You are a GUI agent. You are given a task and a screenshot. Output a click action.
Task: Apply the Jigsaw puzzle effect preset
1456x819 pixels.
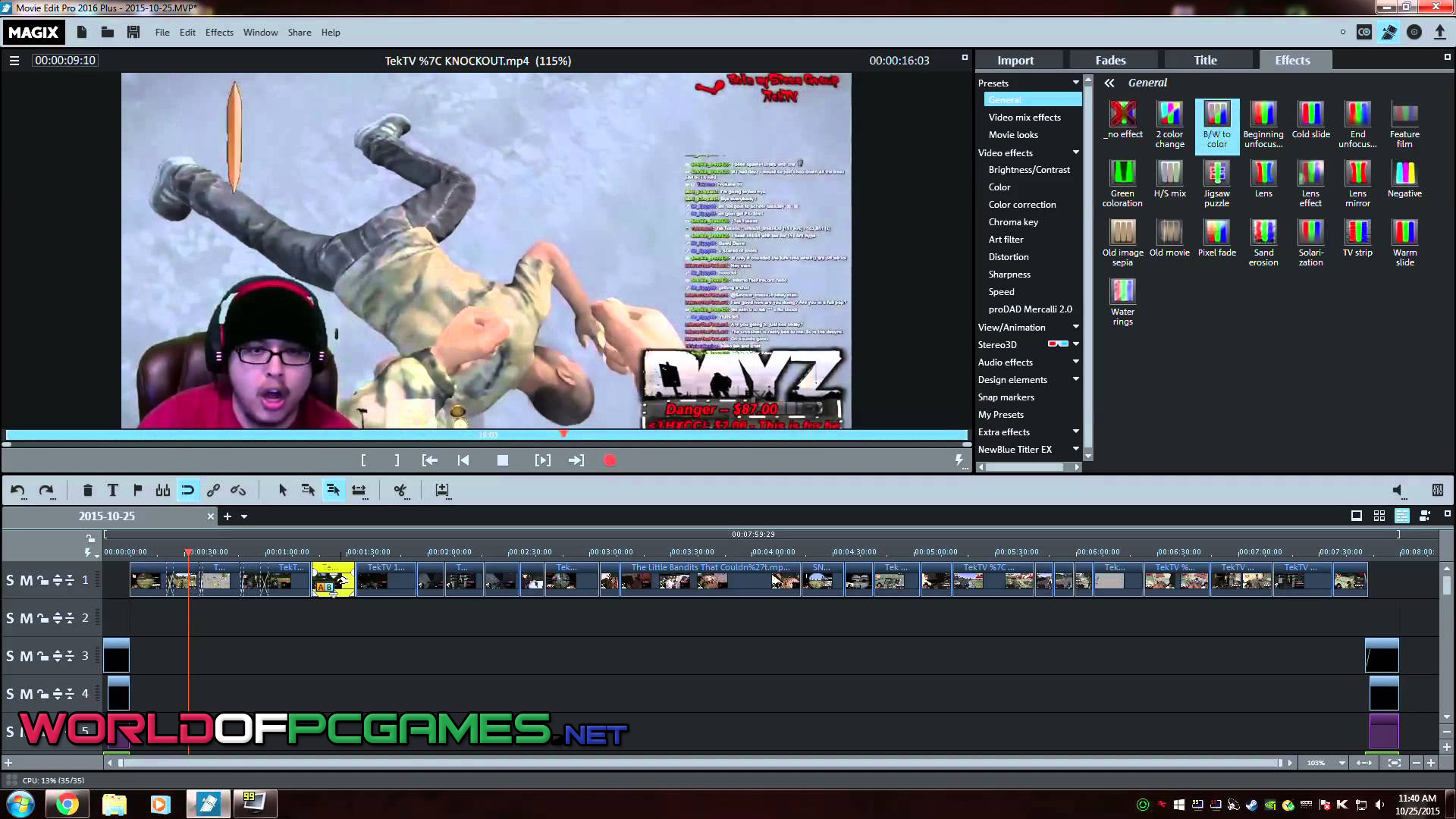tap(1216, 184)
